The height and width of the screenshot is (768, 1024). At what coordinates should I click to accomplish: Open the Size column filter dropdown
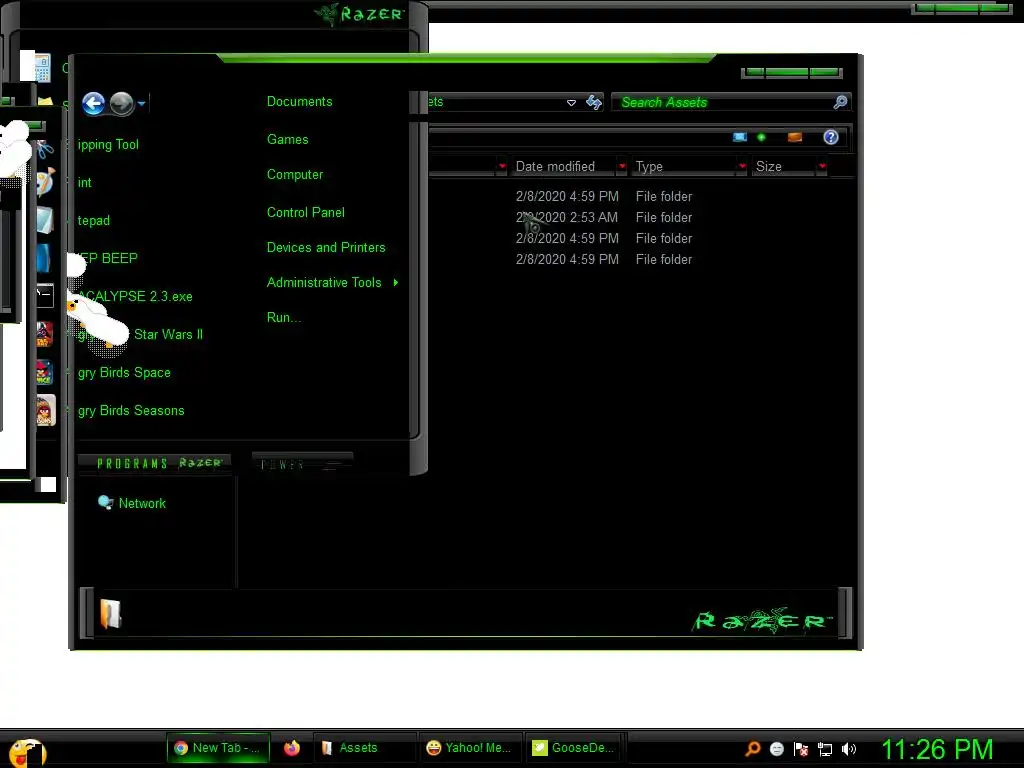[x=822, y=167]
